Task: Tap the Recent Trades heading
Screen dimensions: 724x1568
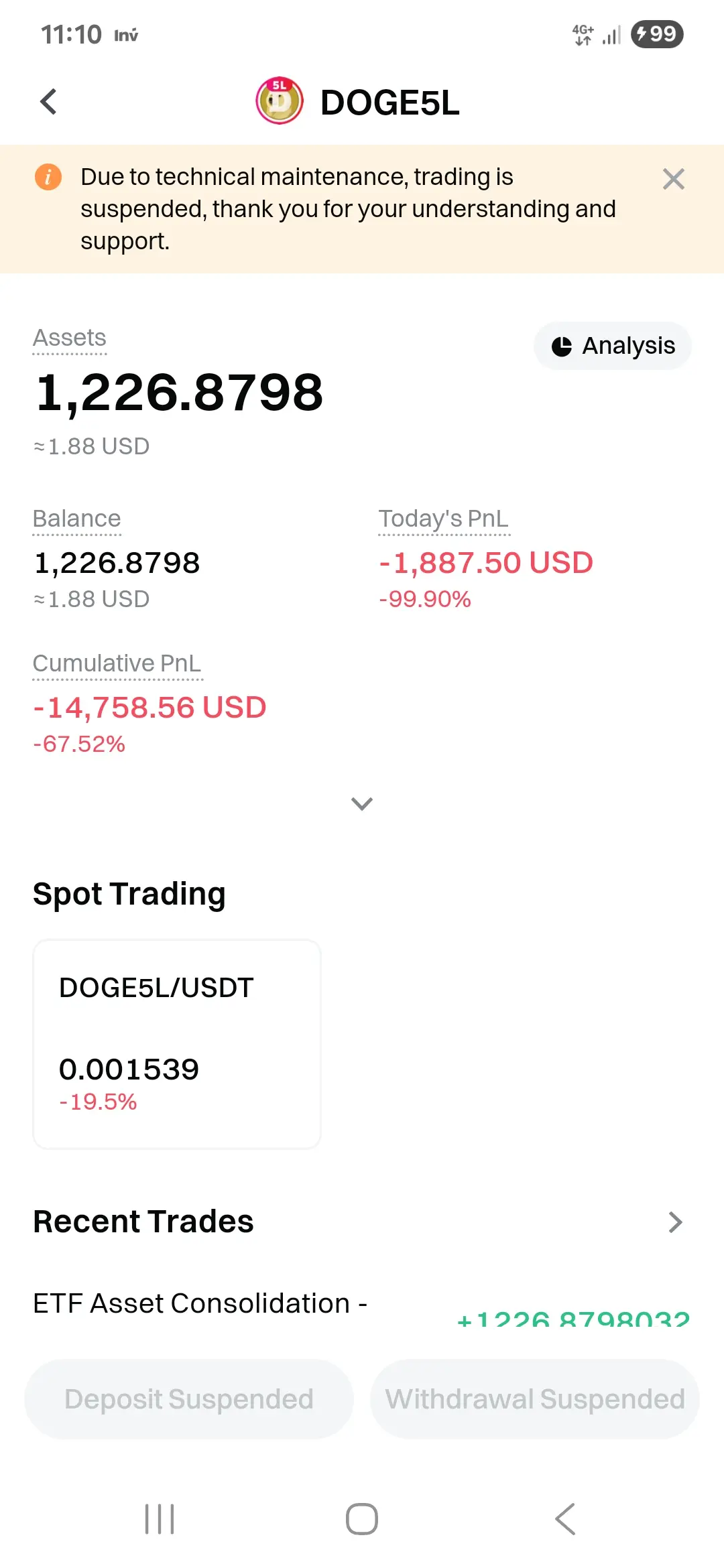Action: pos(143,1222)
